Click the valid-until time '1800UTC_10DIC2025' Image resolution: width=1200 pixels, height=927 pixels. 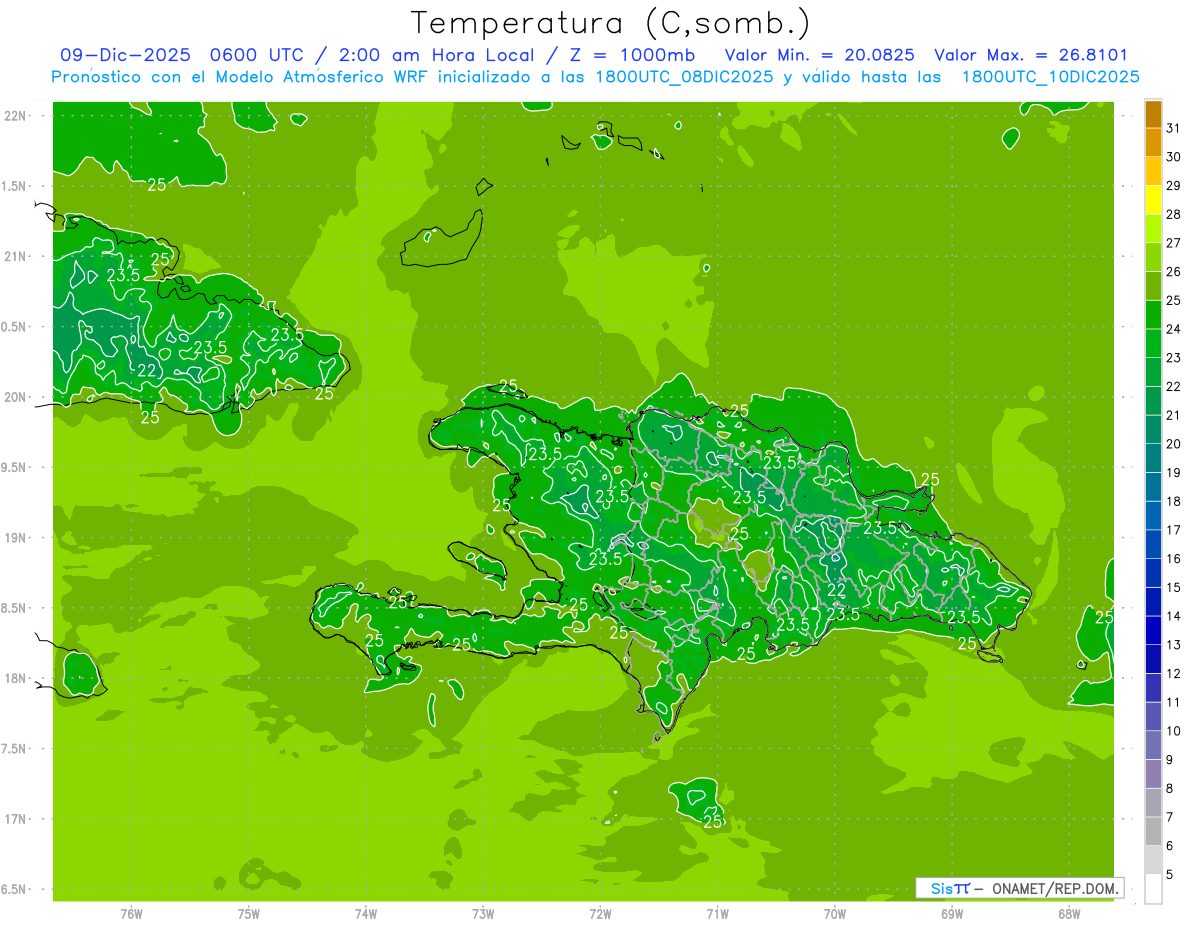click(x=1050, y=77)
